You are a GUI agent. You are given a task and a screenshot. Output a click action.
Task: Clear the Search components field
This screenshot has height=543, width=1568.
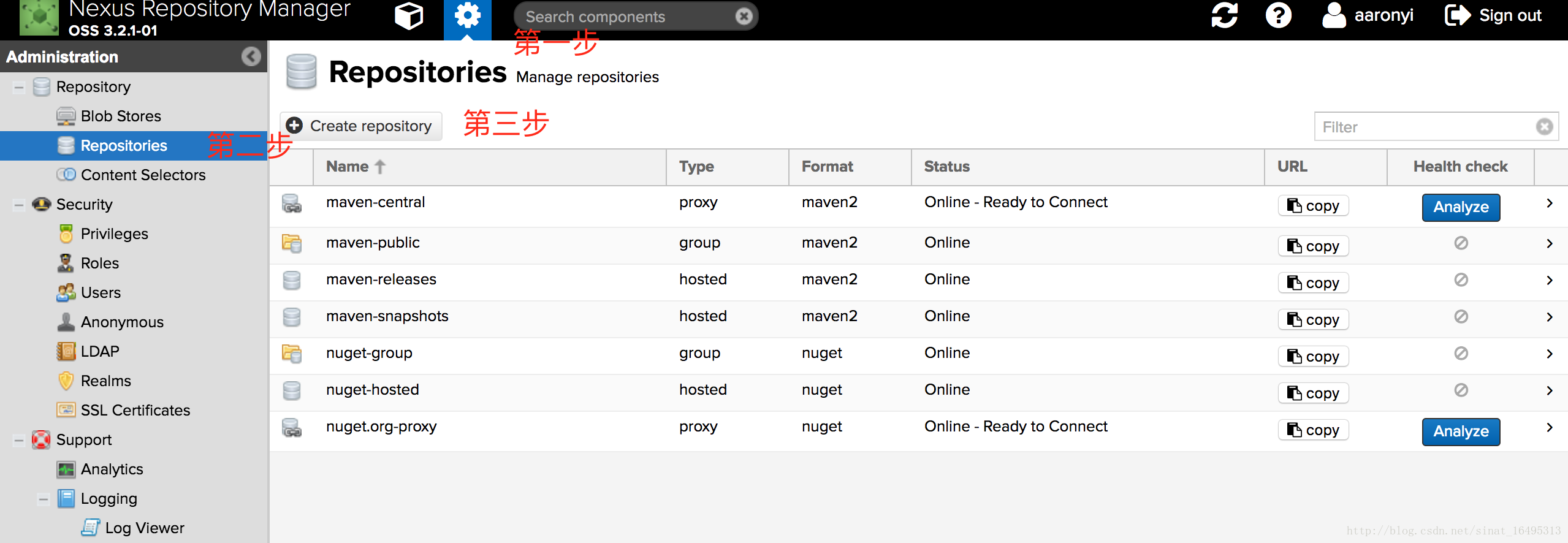(x=744, y=17)
